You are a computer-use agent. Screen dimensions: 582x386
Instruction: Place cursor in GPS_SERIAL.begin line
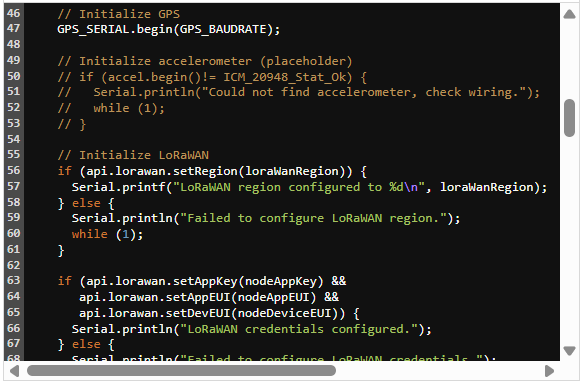point(169,29)
